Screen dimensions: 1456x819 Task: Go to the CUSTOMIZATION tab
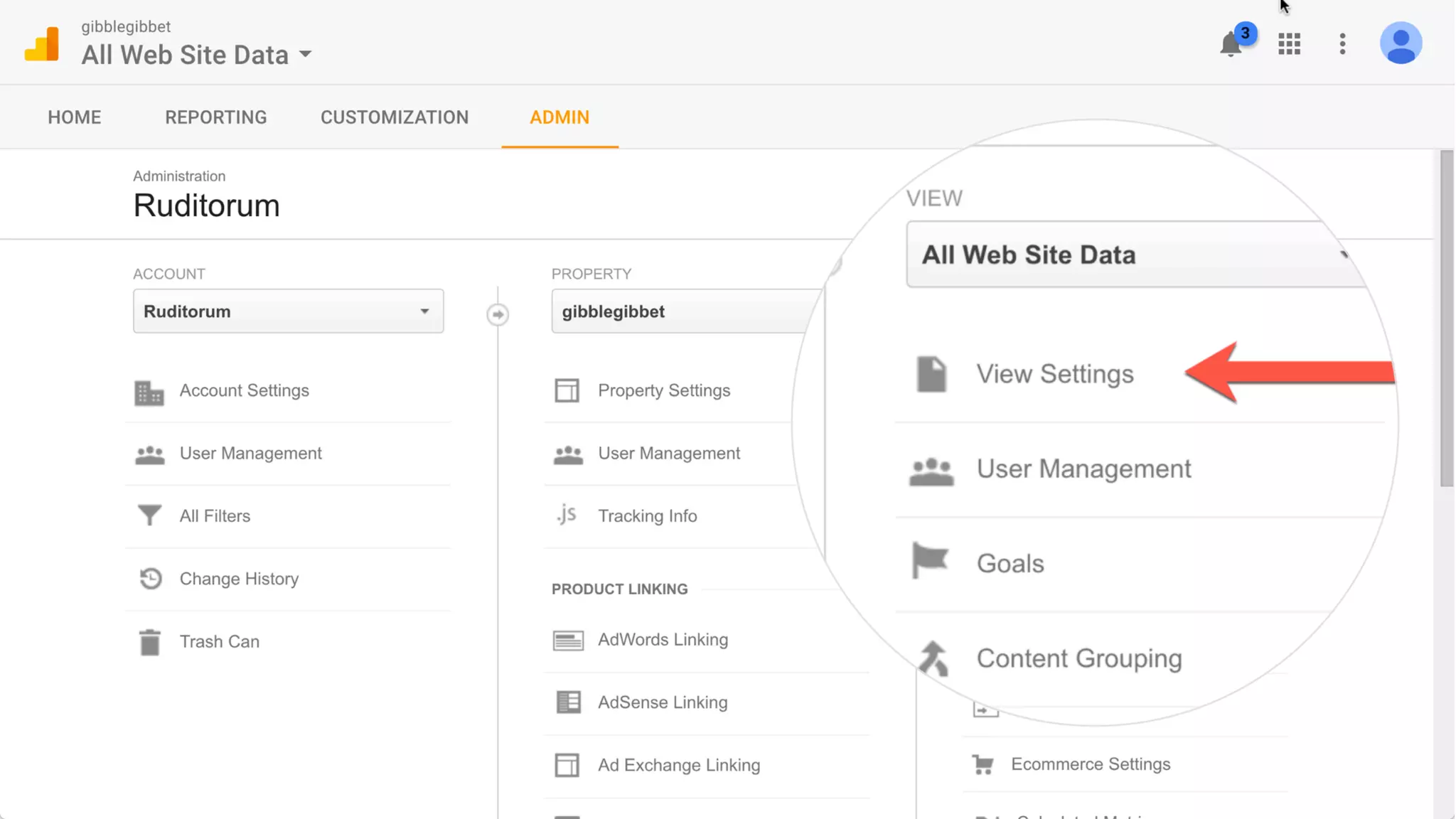pyautogui.click(x=395, y=117)
